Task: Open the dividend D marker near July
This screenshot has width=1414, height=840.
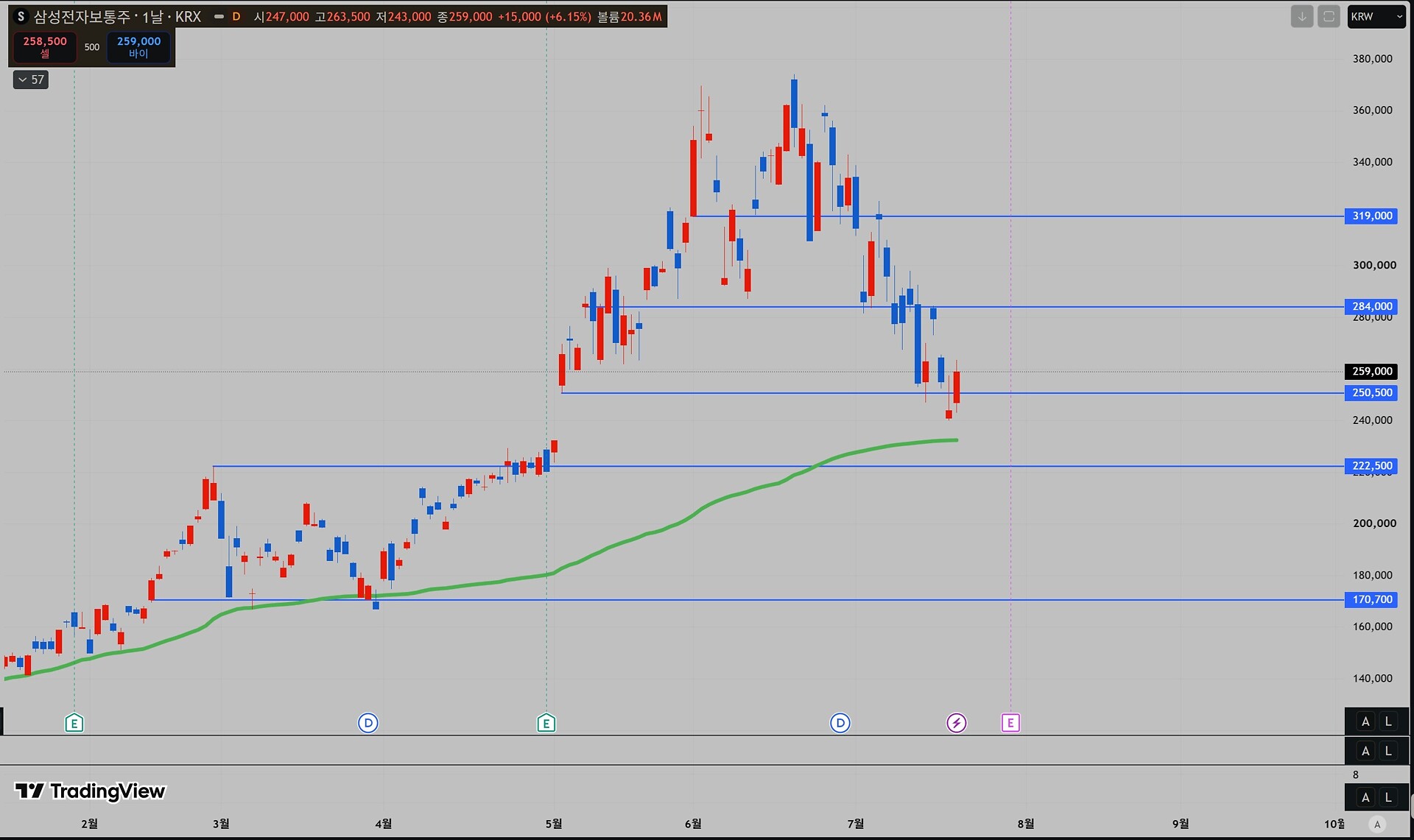Action: pos(840,723)
